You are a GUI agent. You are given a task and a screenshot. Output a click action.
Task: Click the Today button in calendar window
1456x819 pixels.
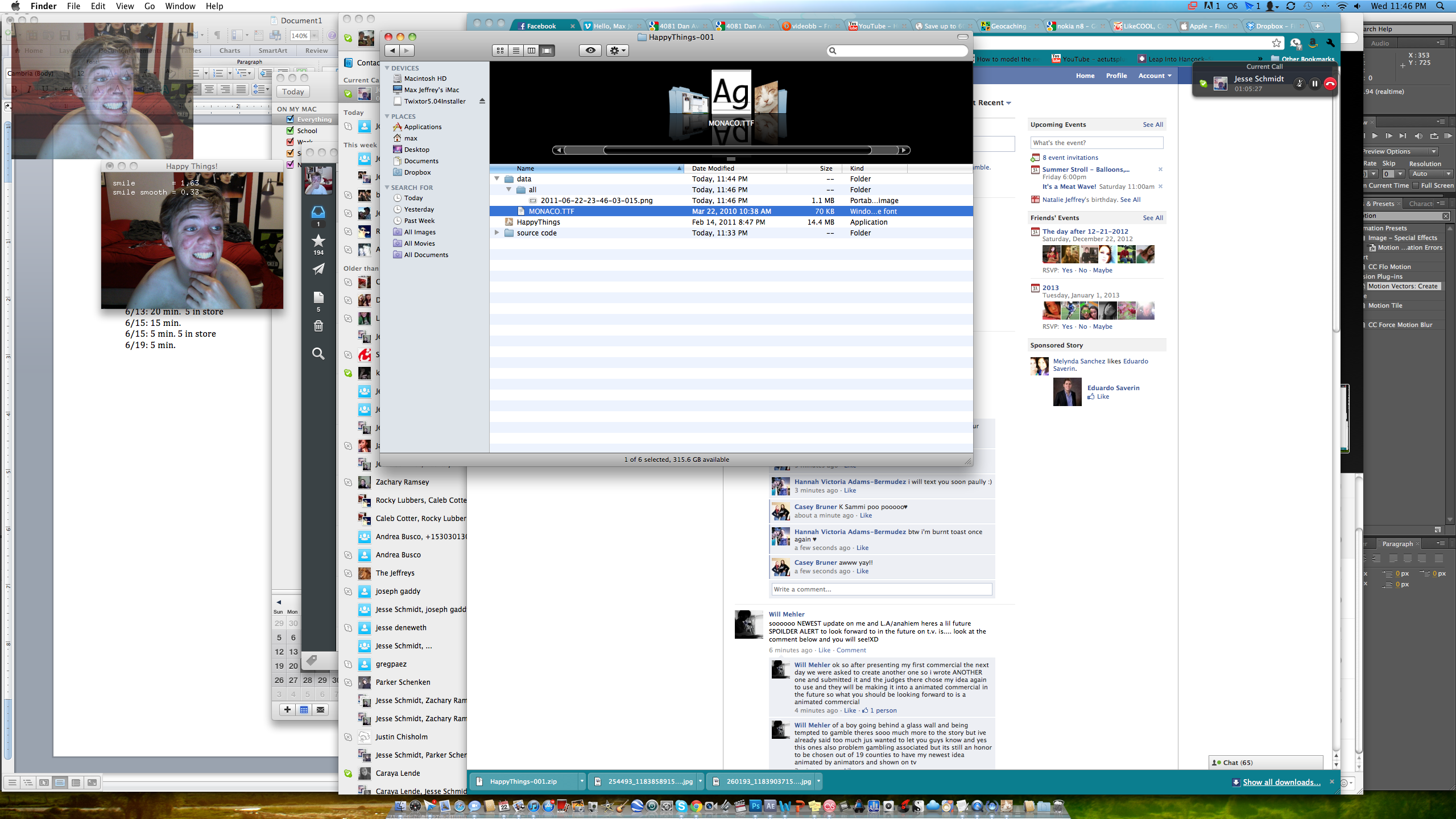pos(293,92)
